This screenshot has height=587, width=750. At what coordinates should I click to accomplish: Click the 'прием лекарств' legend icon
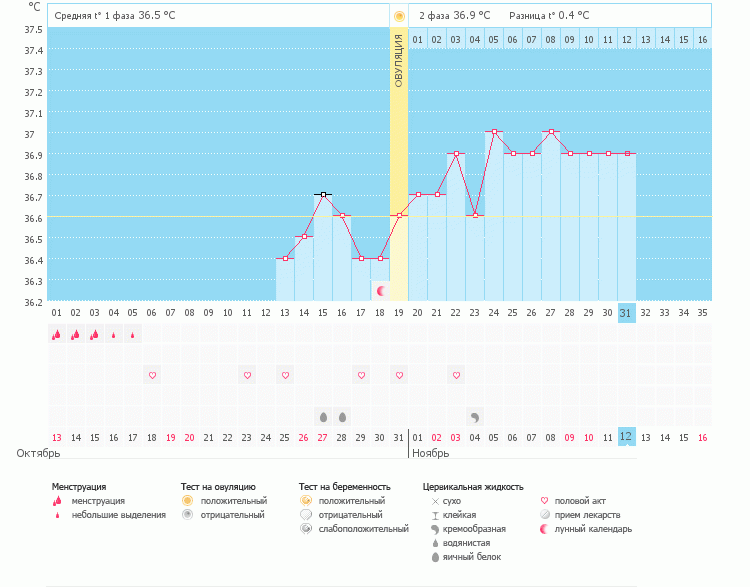(x=545, y=514)
